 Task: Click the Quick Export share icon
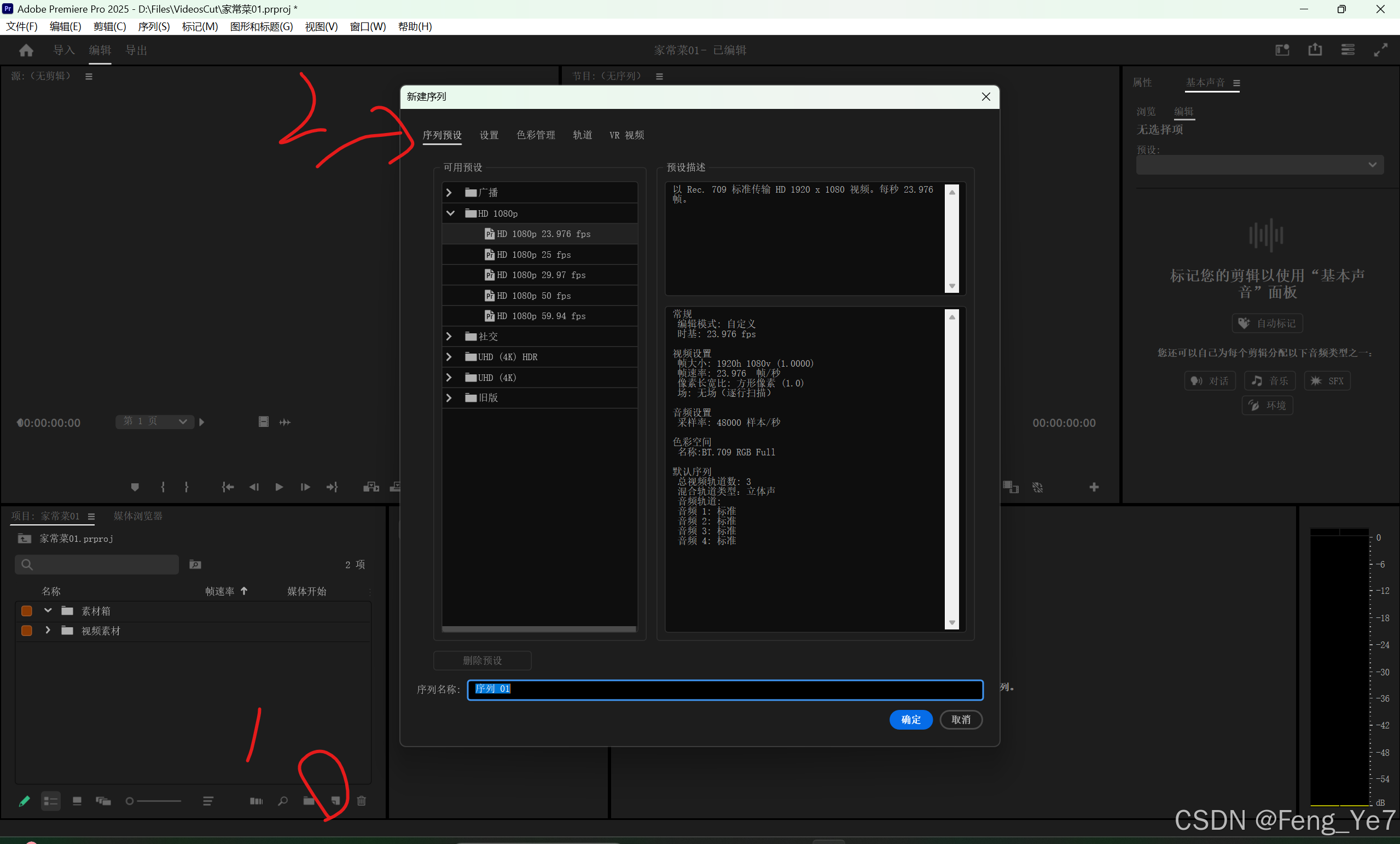1315,50
